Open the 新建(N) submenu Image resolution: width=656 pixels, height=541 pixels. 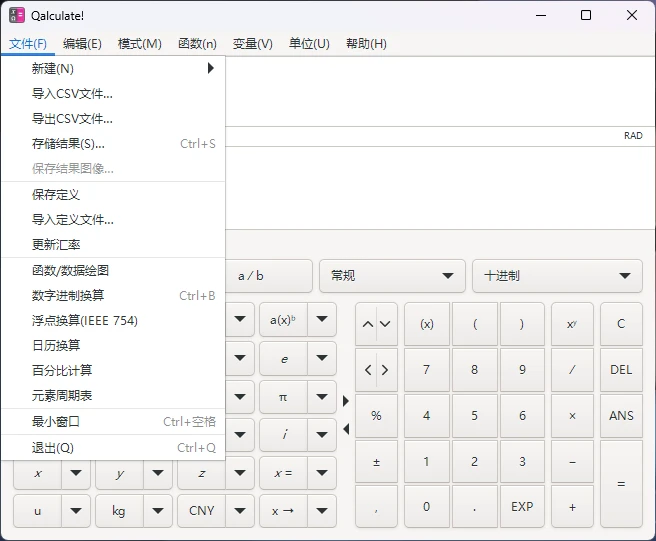[x=113, y=68]
